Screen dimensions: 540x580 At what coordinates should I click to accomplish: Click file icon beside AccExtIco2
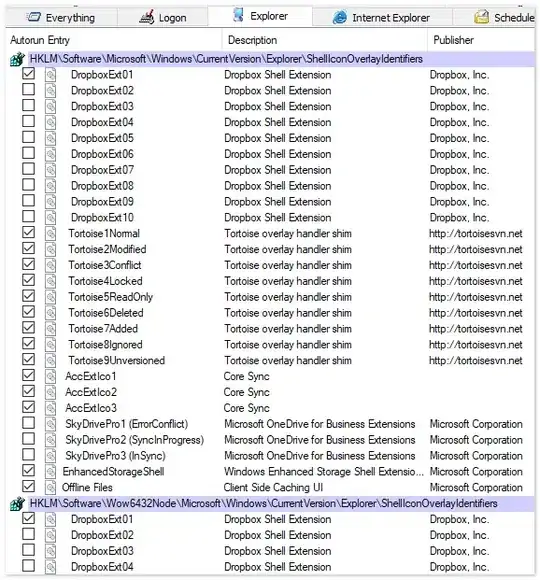(51, 392)
